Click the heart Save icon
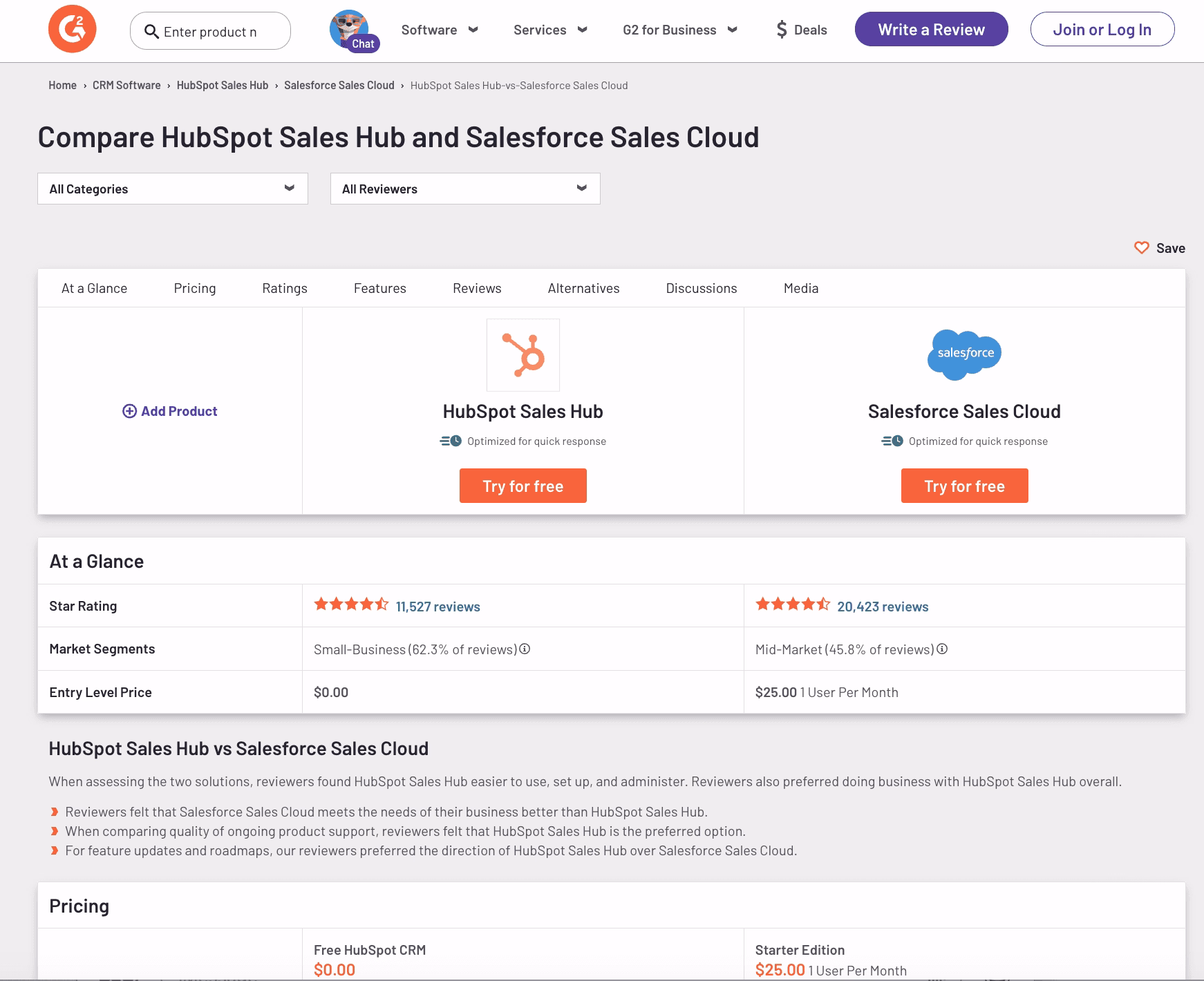The image size is (1204, 981). coord(1142,247)
